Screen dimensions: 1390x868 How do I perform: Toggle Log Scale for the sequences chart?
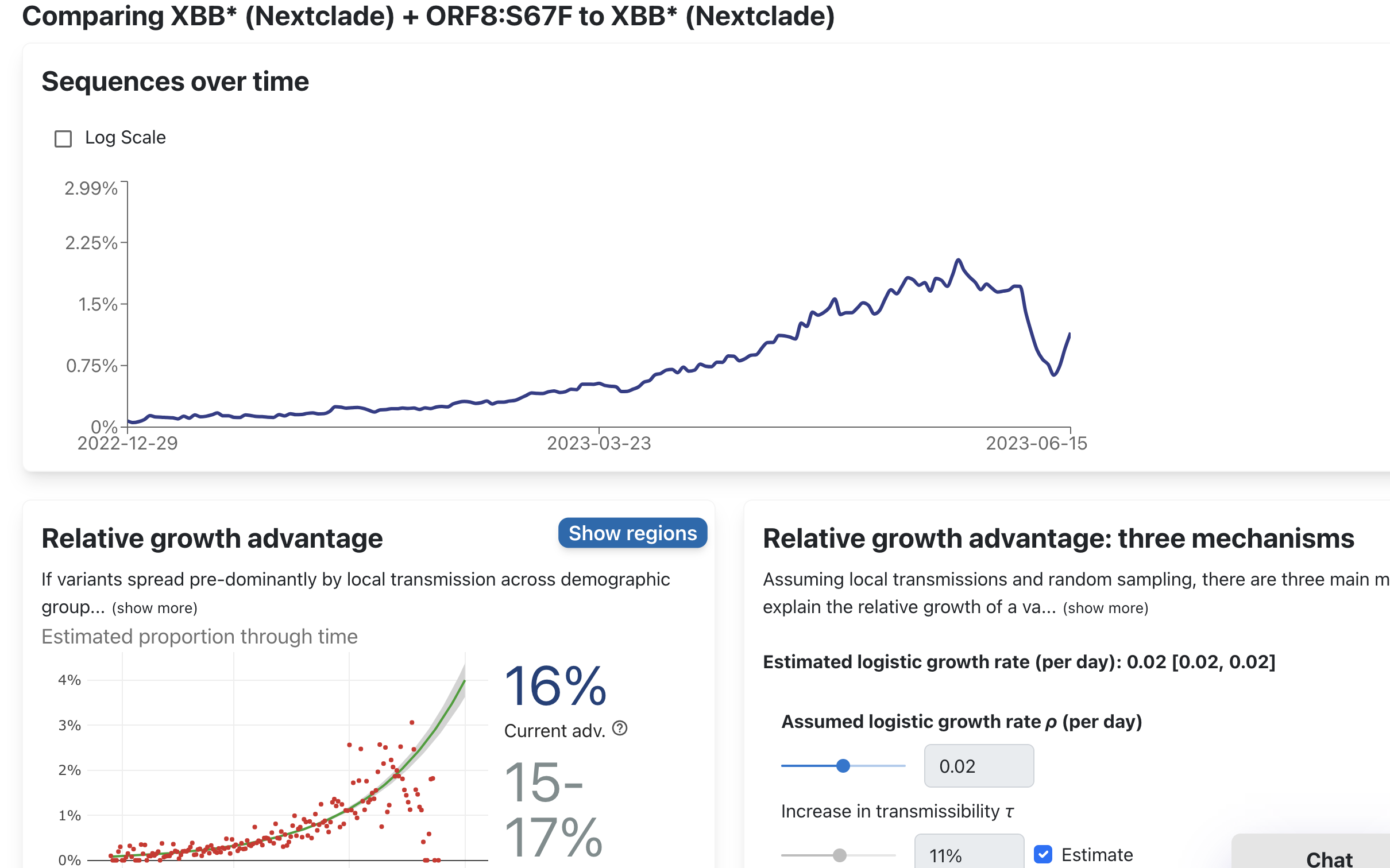63,137
